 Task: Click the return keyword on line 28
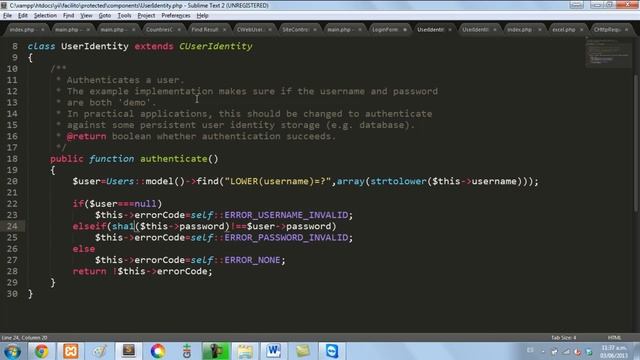[89, 271]
